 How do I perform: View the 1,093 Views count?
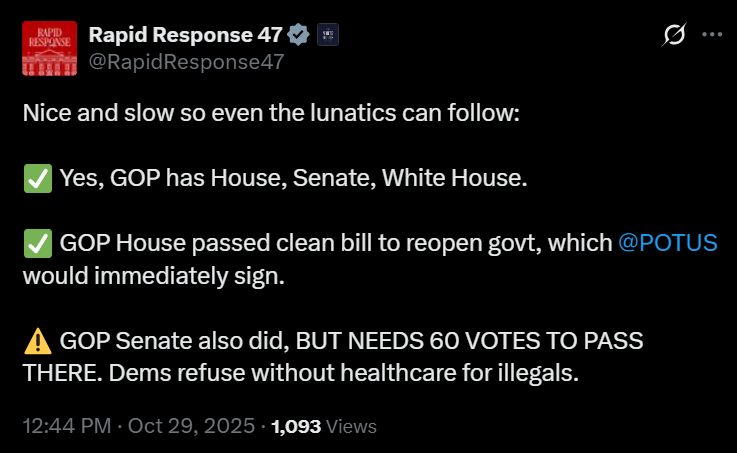click(323, 427)
